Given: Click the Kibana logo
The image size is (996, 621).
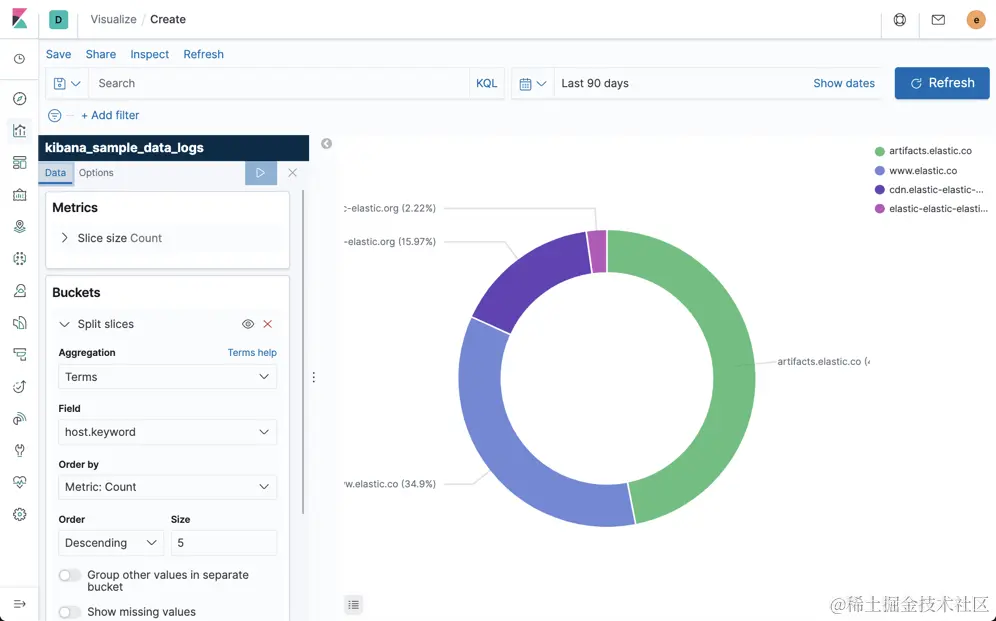Looking at the screenshot, I should click(x=20, y=19).
